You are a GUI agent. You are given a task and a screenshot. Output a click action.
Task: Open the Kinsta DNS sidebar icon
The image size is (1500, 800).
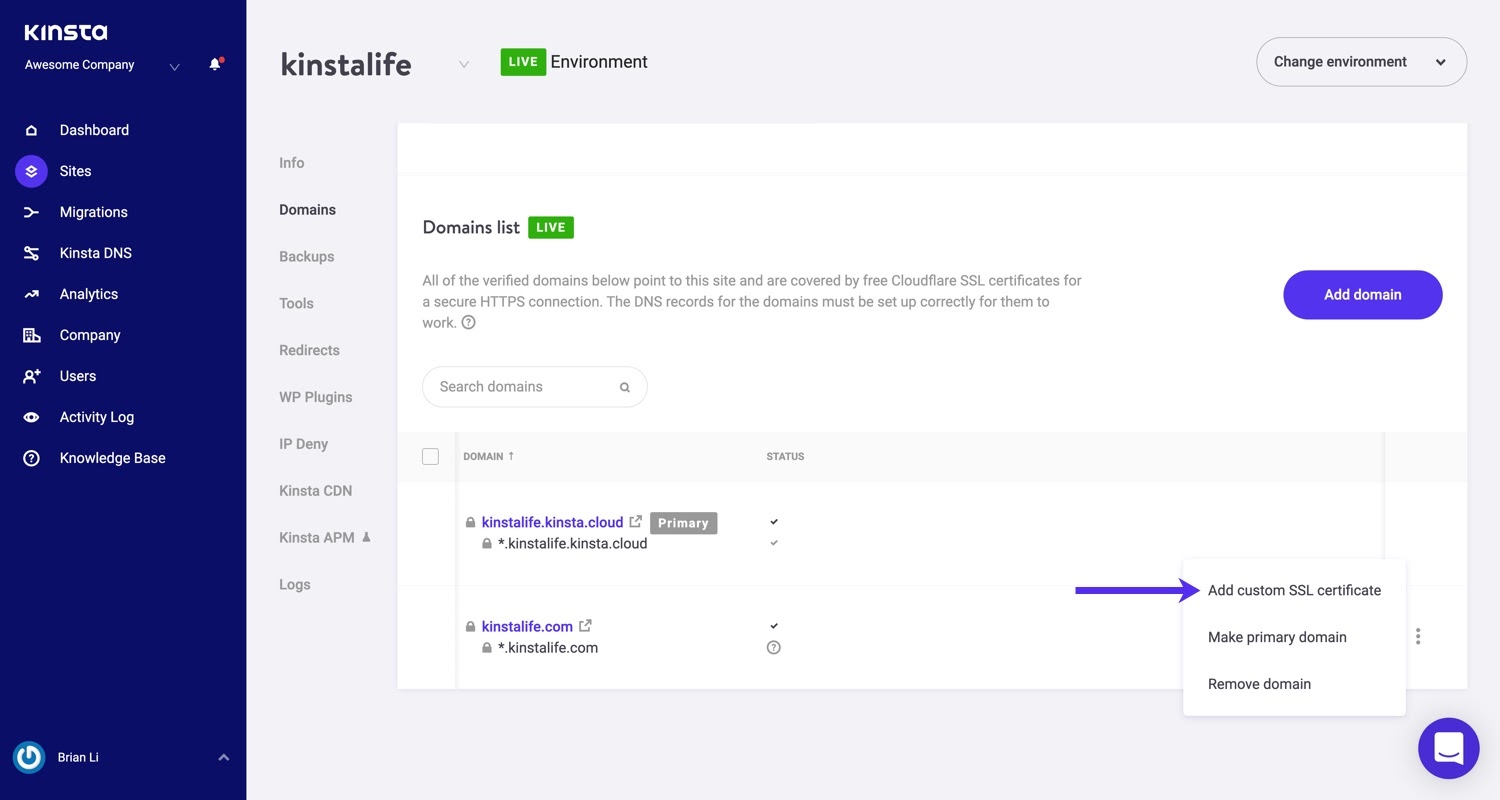pos(31,253)
